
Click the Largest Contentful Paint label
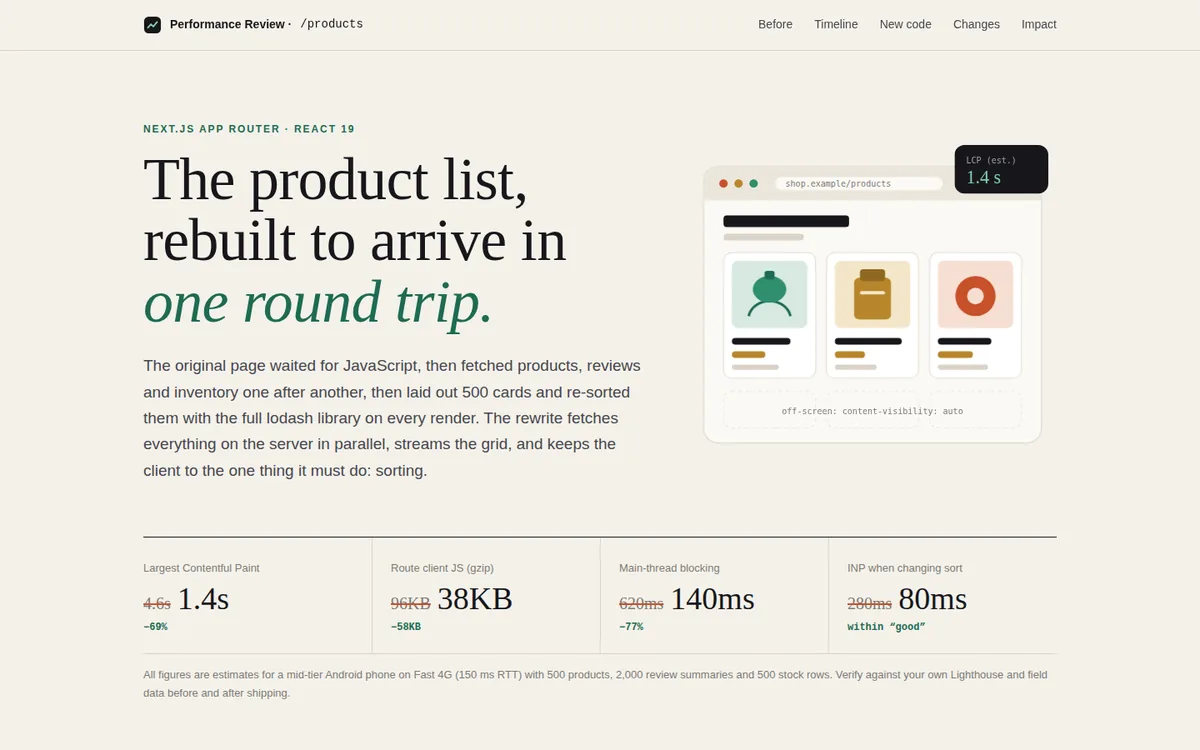click(201, 568)
